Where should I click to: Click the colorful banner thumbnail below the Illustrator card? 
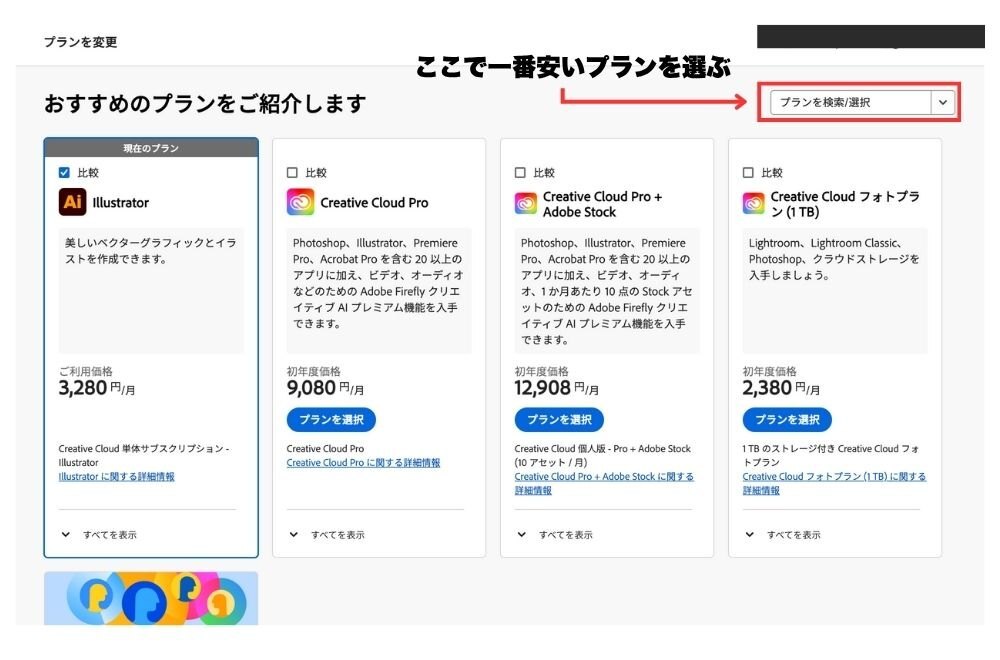(151, 598)
